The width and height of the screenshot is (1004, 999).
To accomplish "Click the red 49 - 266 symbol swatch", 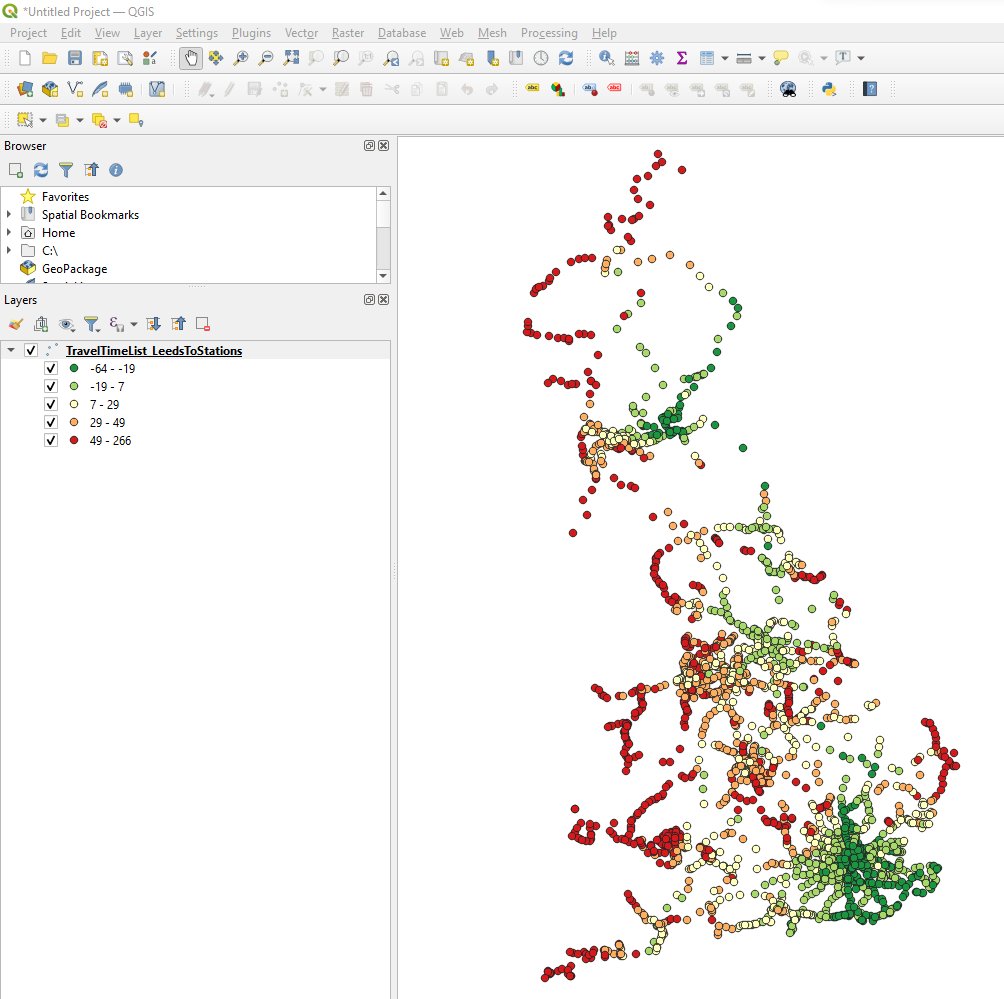I will coord(72,440).
